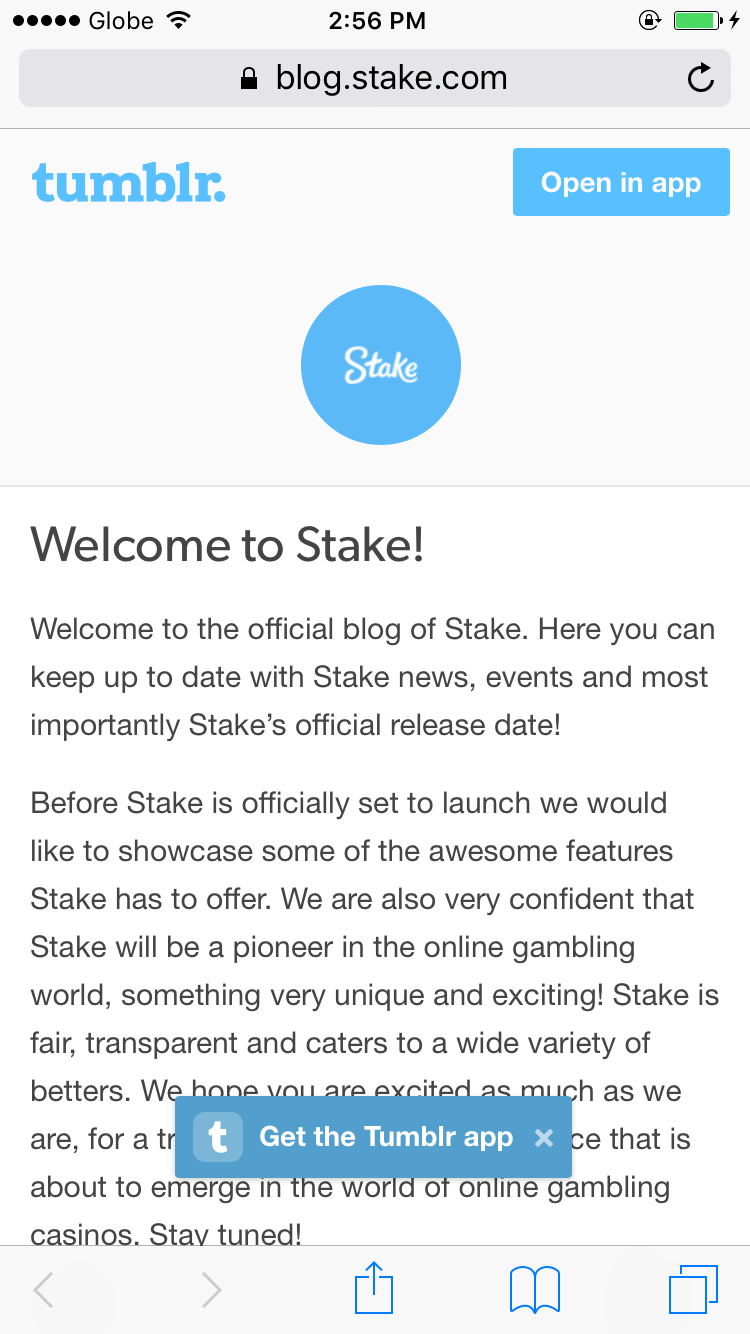Viewport: 750px width, 1334px height.
Task: Open the Safari bookmarks book icon
Action: [535, 1289]
